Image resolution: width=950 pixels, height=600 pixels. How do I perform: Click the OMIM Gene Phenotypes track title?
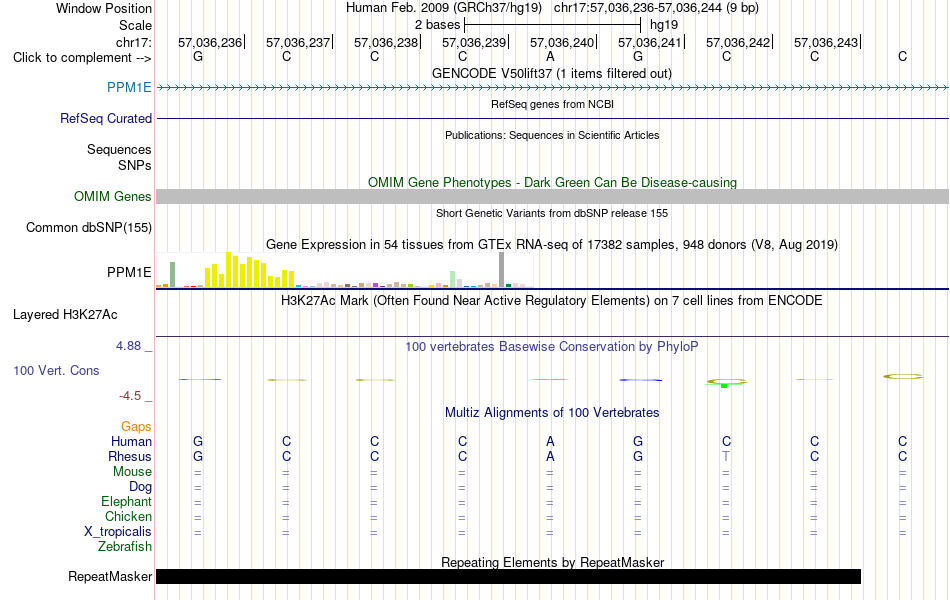[x=552, y=182]
